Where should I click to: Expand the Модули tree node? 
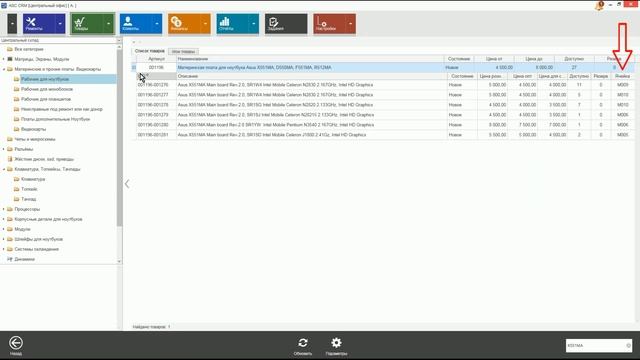point(4,229)
